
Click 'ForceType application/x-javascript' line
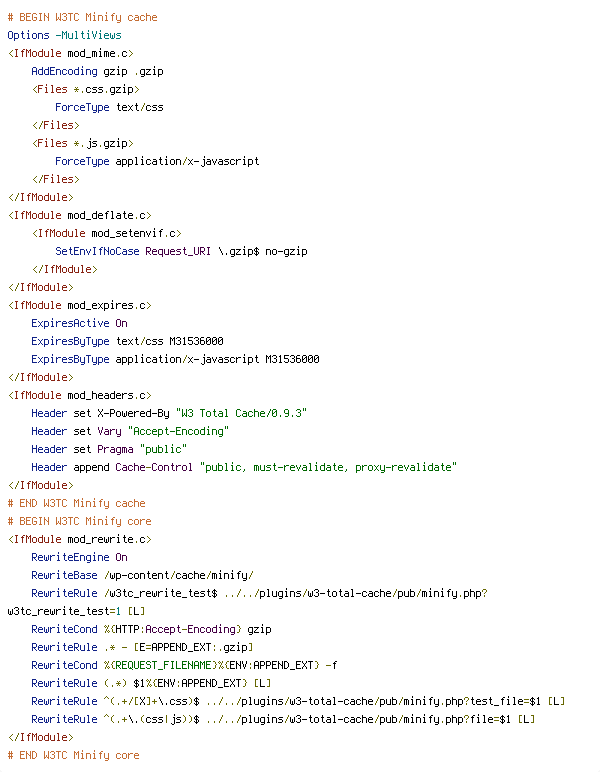157,161
